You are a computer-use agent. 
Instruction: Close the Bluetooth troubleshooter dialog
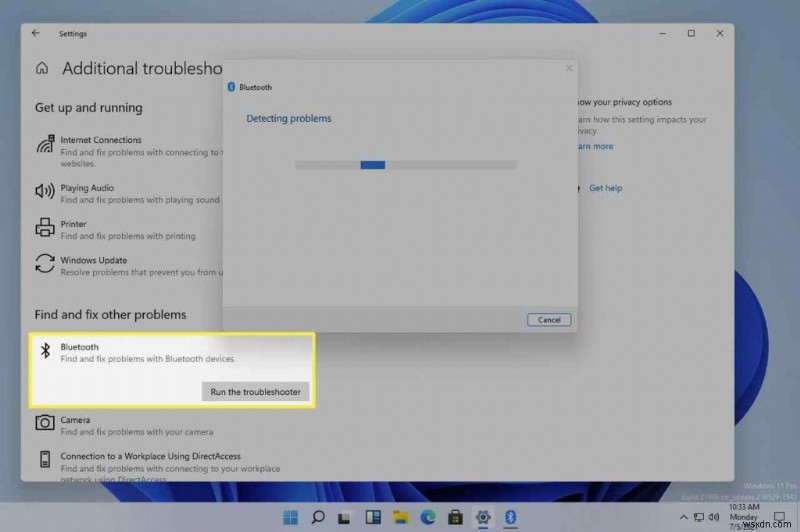(569, 68)
